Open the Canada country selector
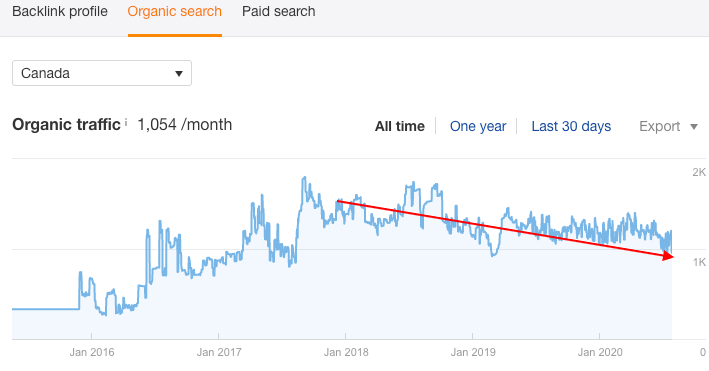 coord(102,73)
